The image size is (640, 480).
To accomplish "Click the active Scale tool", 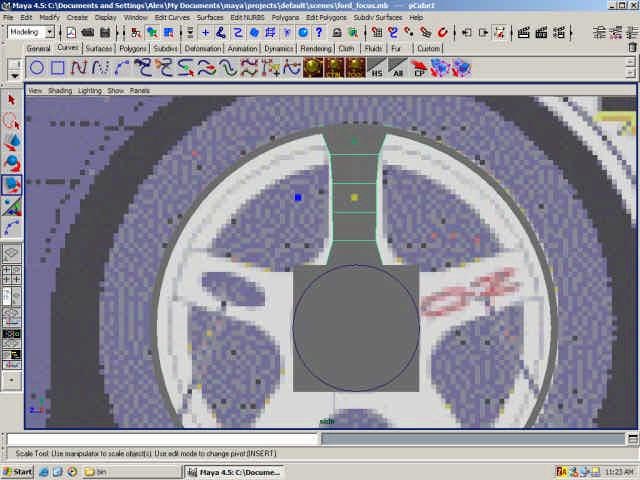I will [x=12, y=185].
